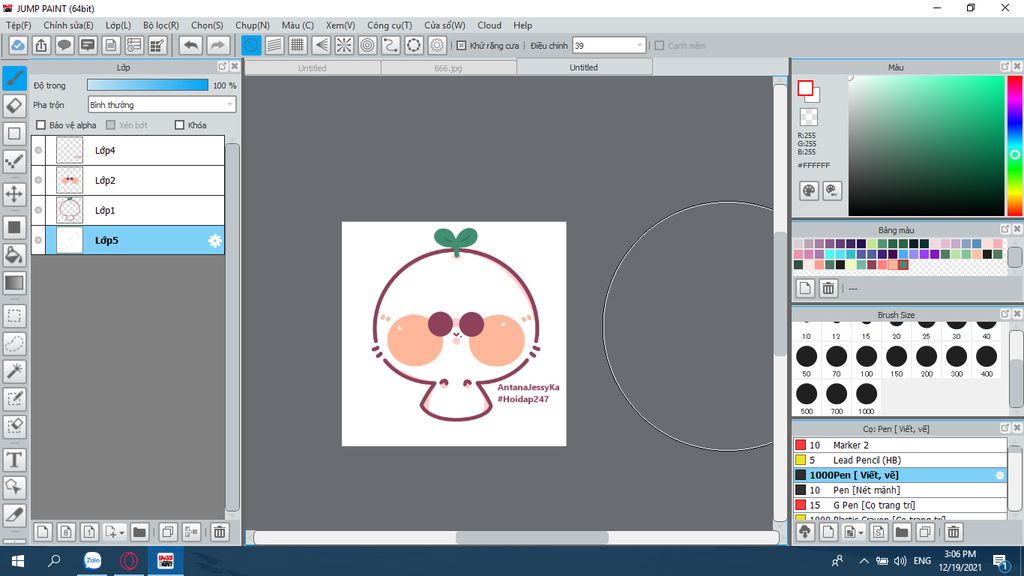Open the Lớp5 layer settings gear
Screen dimensions: 1024x576
coord(215,240)
